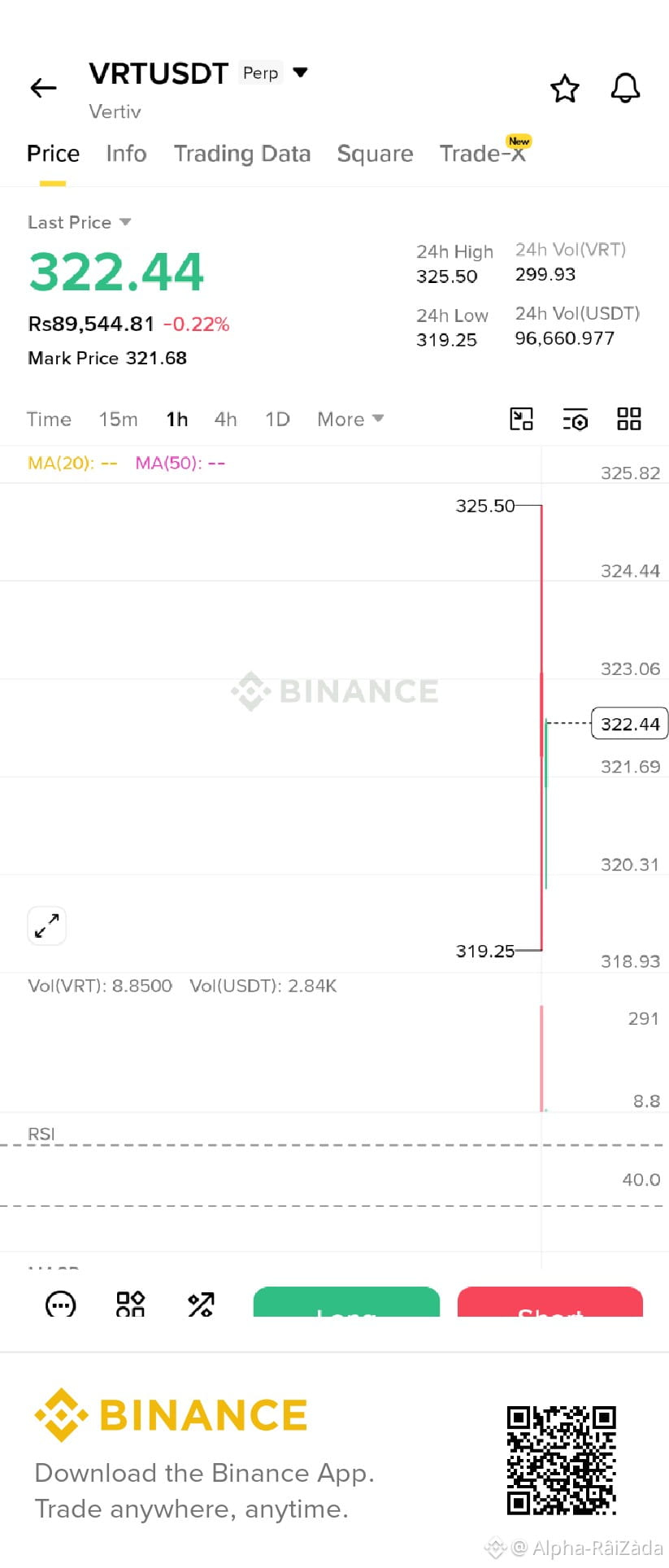Tap the back arrow icon
The height and width of the screenshot is (1568, 669).
(43, 88)
